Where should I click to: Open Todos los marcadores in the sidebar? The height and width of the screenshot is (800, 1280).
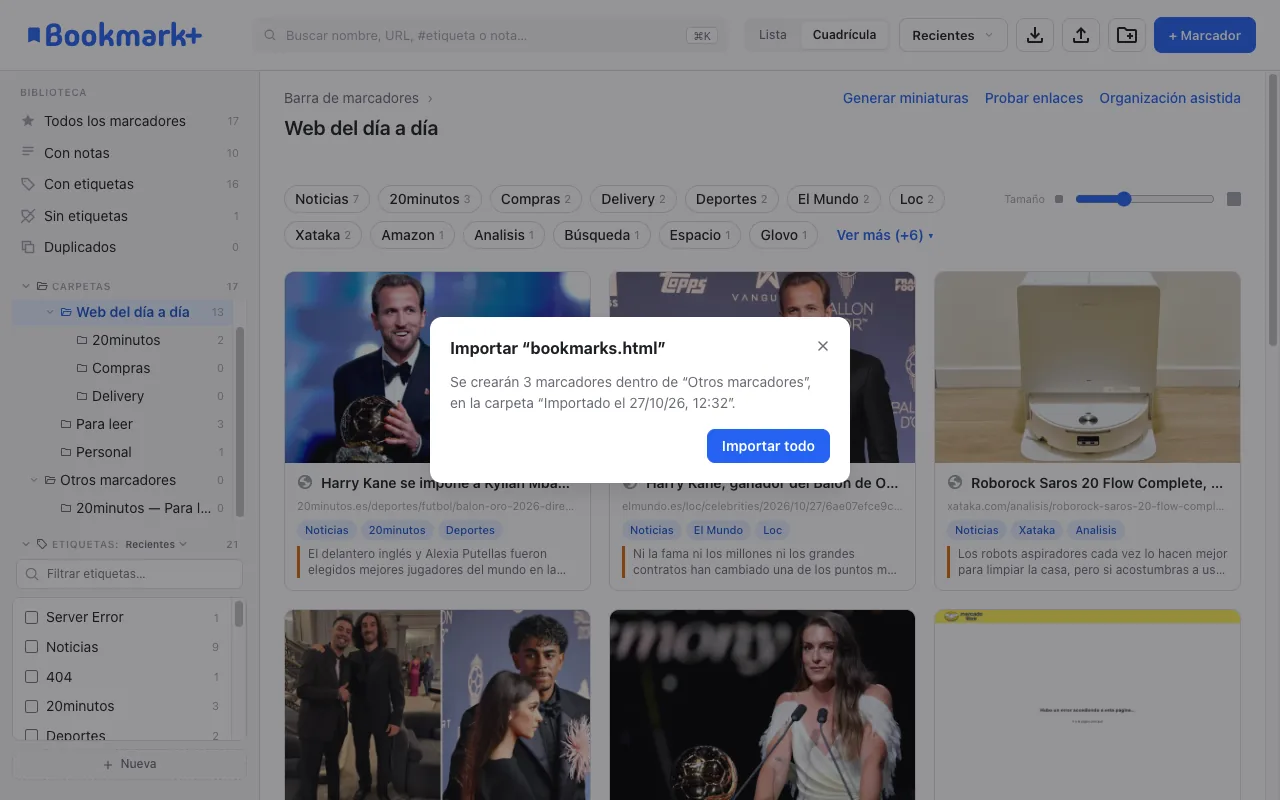click(x=130, y=121)
